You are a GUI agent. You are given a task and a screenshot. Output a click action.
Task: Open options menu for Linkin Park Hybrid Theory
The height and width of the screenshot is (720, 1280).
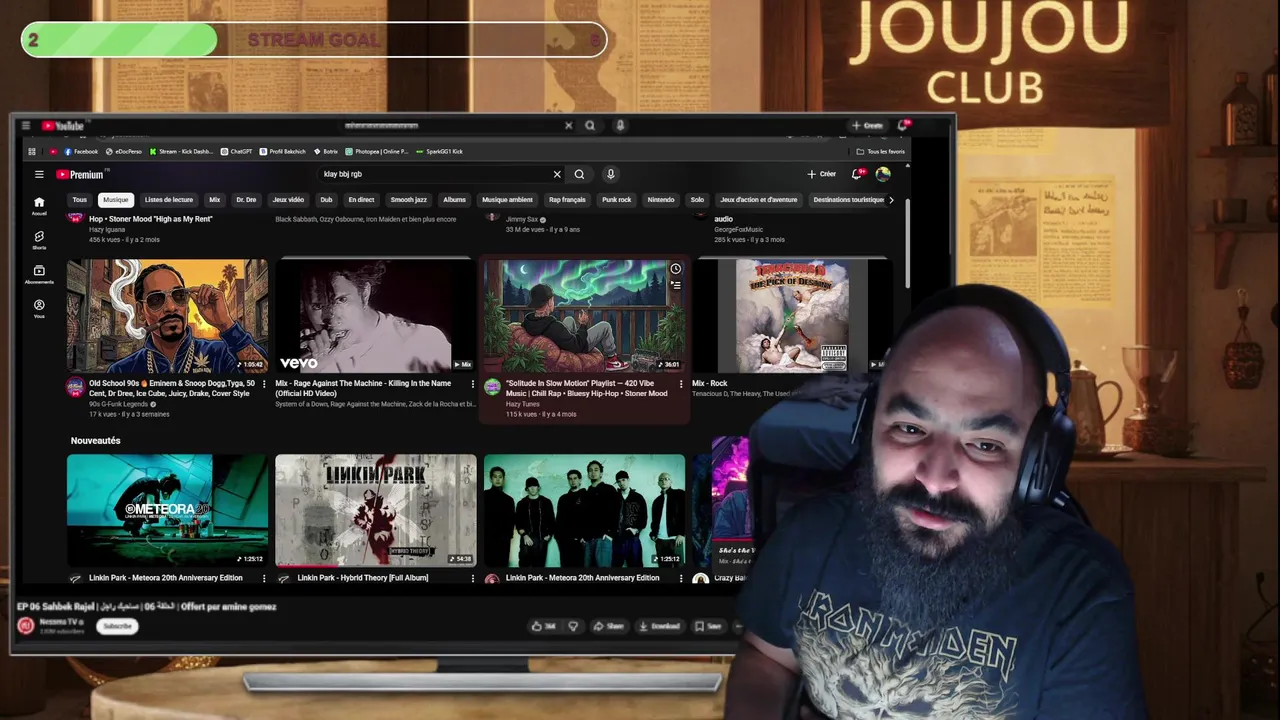pos(472,578)
